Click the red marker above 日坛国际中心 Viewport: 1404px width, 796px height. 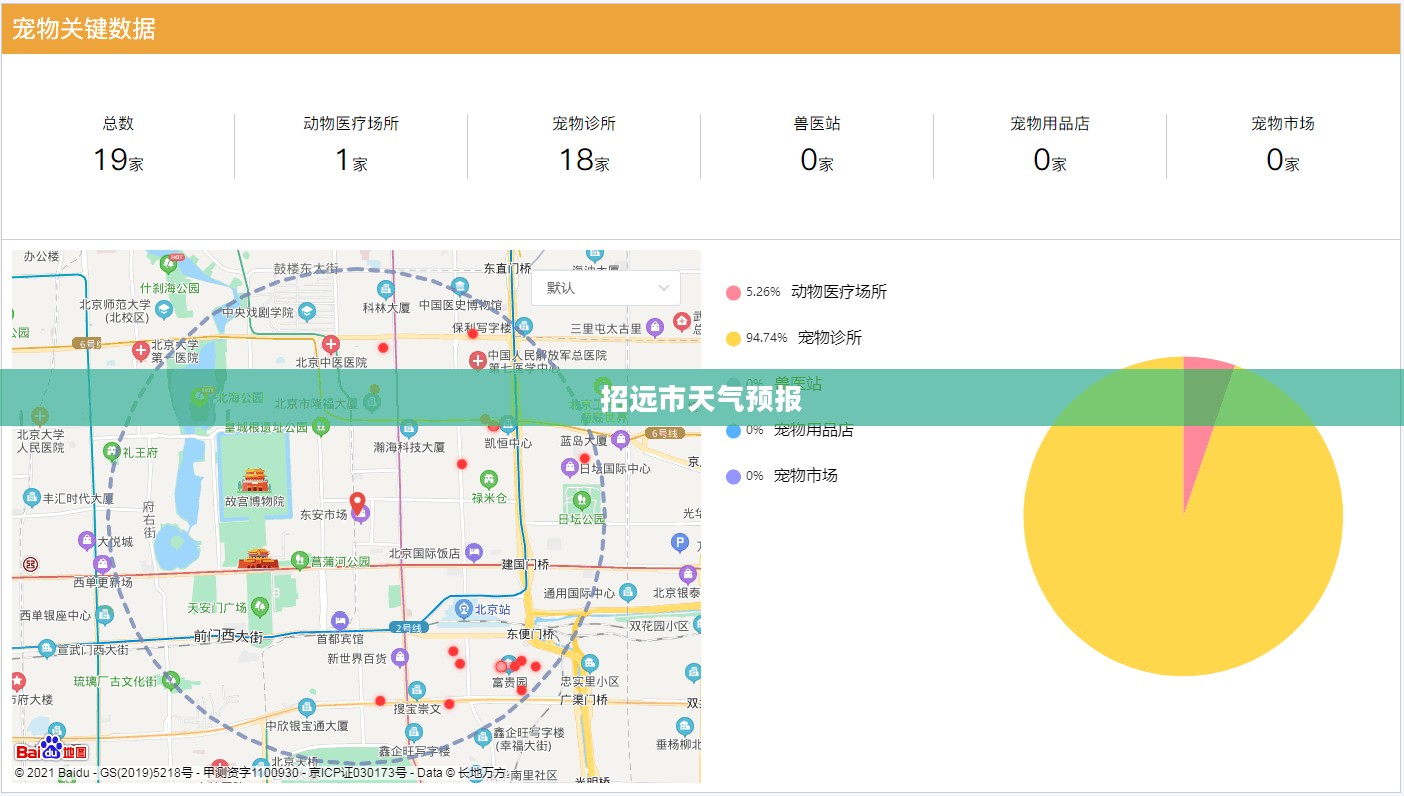click(585, 458)
